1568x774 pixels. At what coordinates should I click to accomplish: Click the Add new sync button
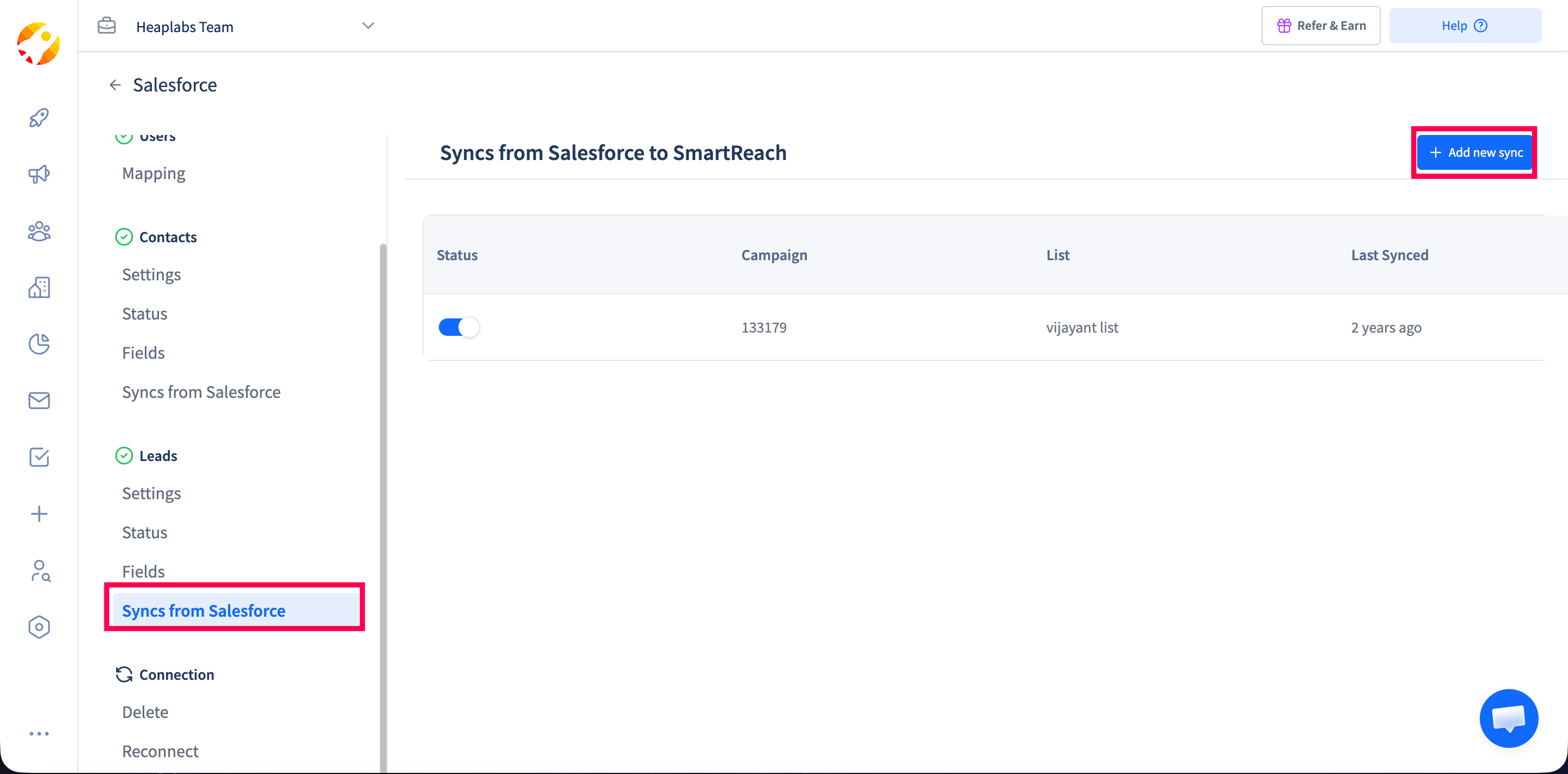pos(1474,153)
